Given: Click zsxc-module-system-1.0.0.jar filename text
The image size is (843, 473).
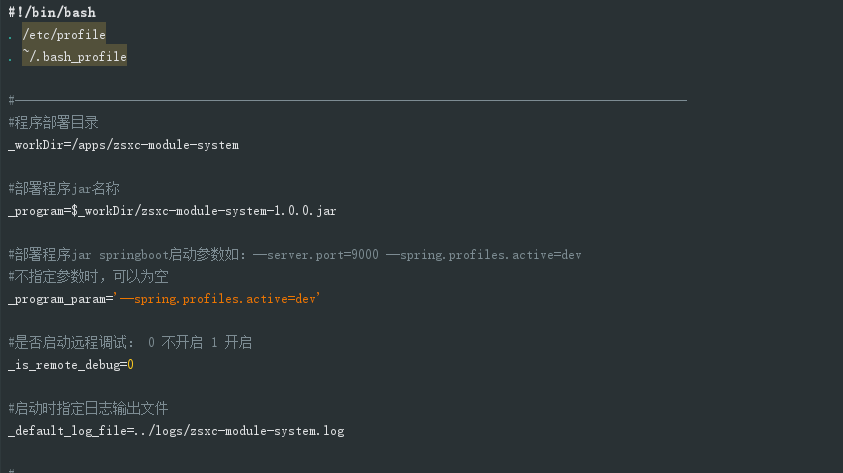Looking at the screenshot, I should click(x=238, y=212).
